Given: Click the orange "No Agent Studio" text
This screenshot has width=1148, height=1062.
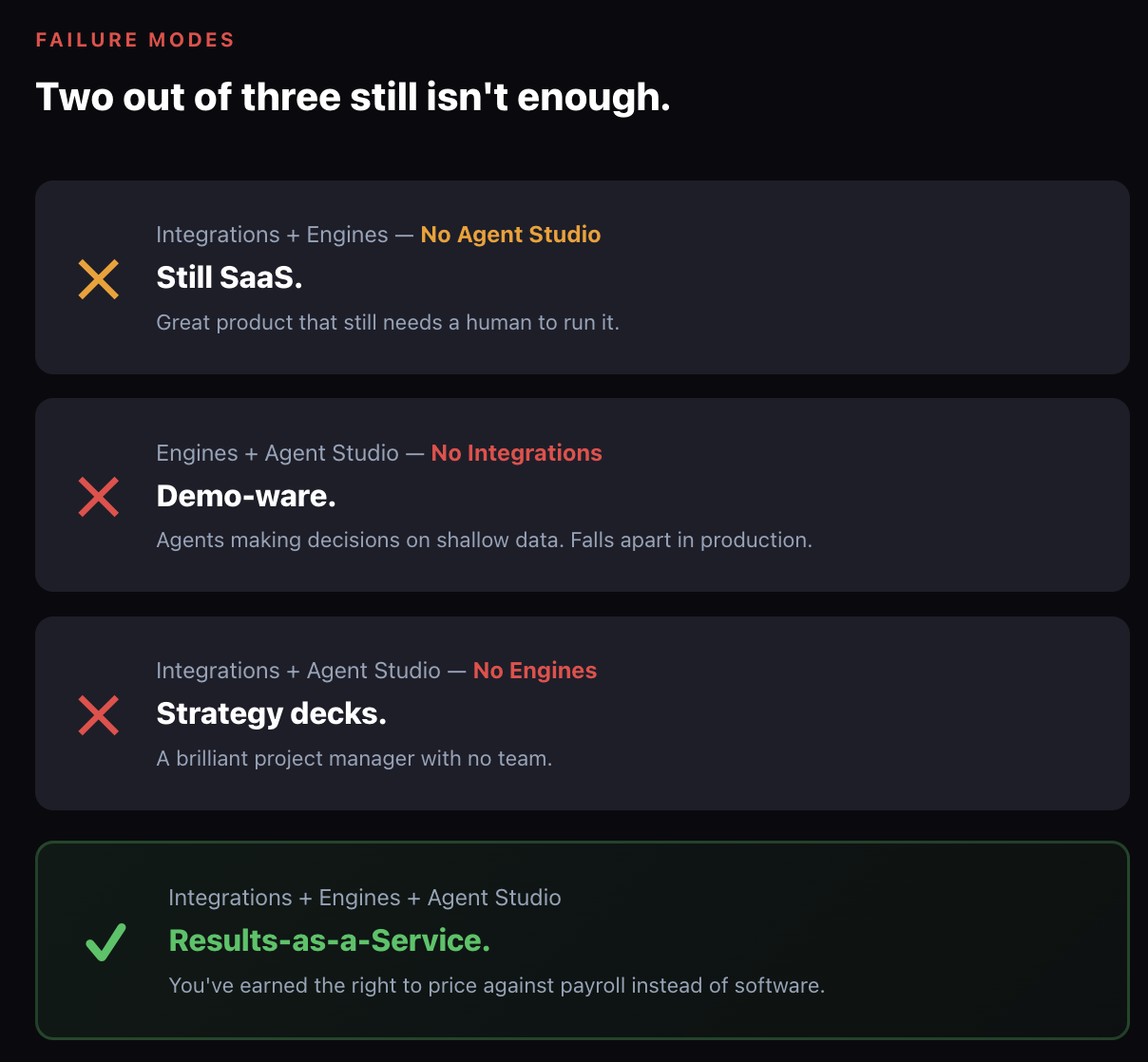Looking at the screenshot, I should [x=510, y=235].
